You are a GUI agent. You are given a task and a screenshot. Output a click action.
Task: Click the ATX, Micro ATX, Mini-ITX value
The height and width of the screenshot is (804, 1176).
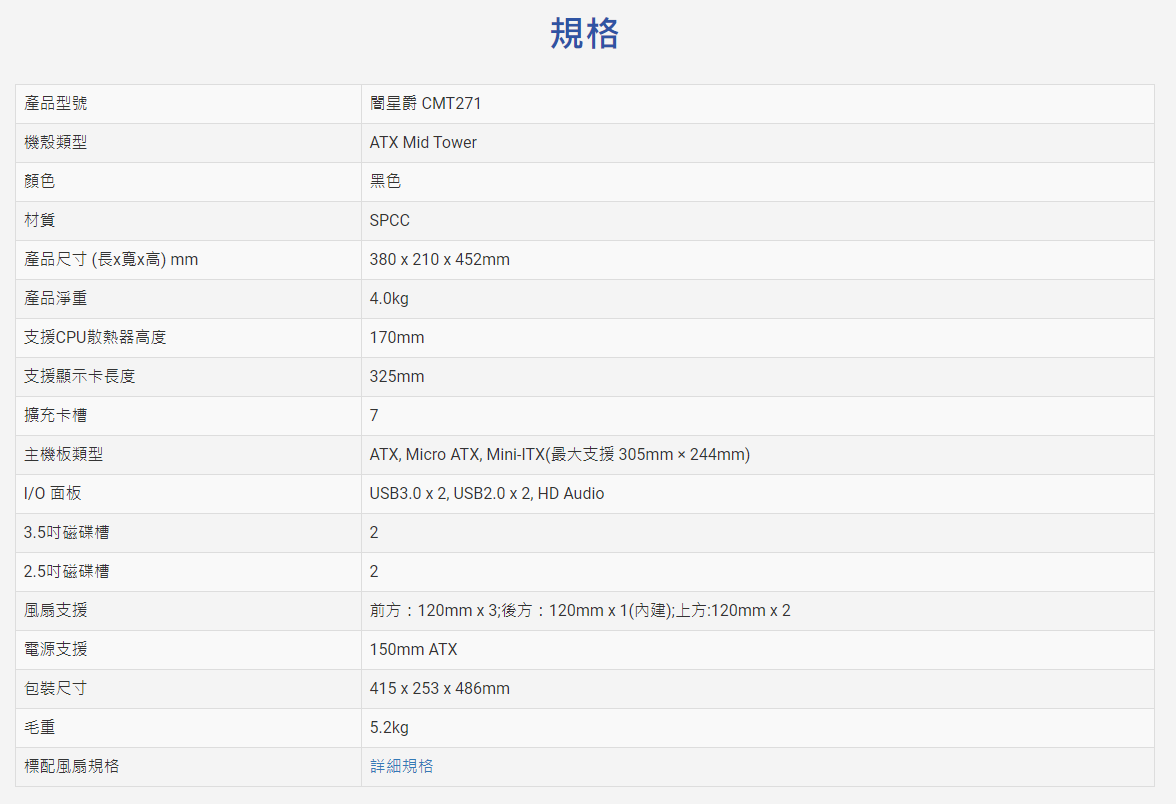pyautogui.click(x=560, y=454)
